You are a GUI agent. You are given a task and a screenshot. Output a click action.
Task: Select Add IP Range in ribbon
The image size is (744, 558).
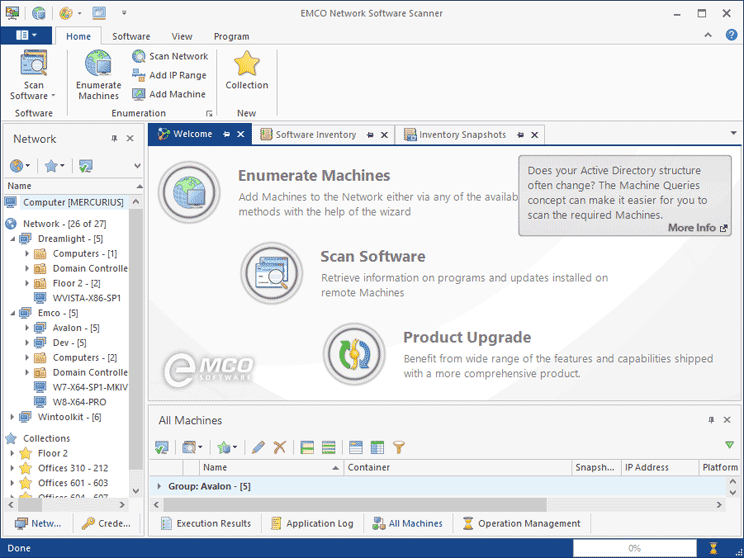169,75
